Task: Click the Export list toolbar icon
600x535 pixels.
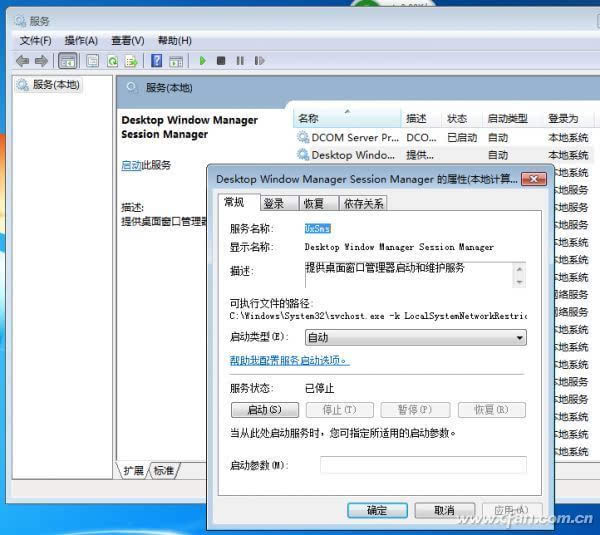Action: (131, 61)
